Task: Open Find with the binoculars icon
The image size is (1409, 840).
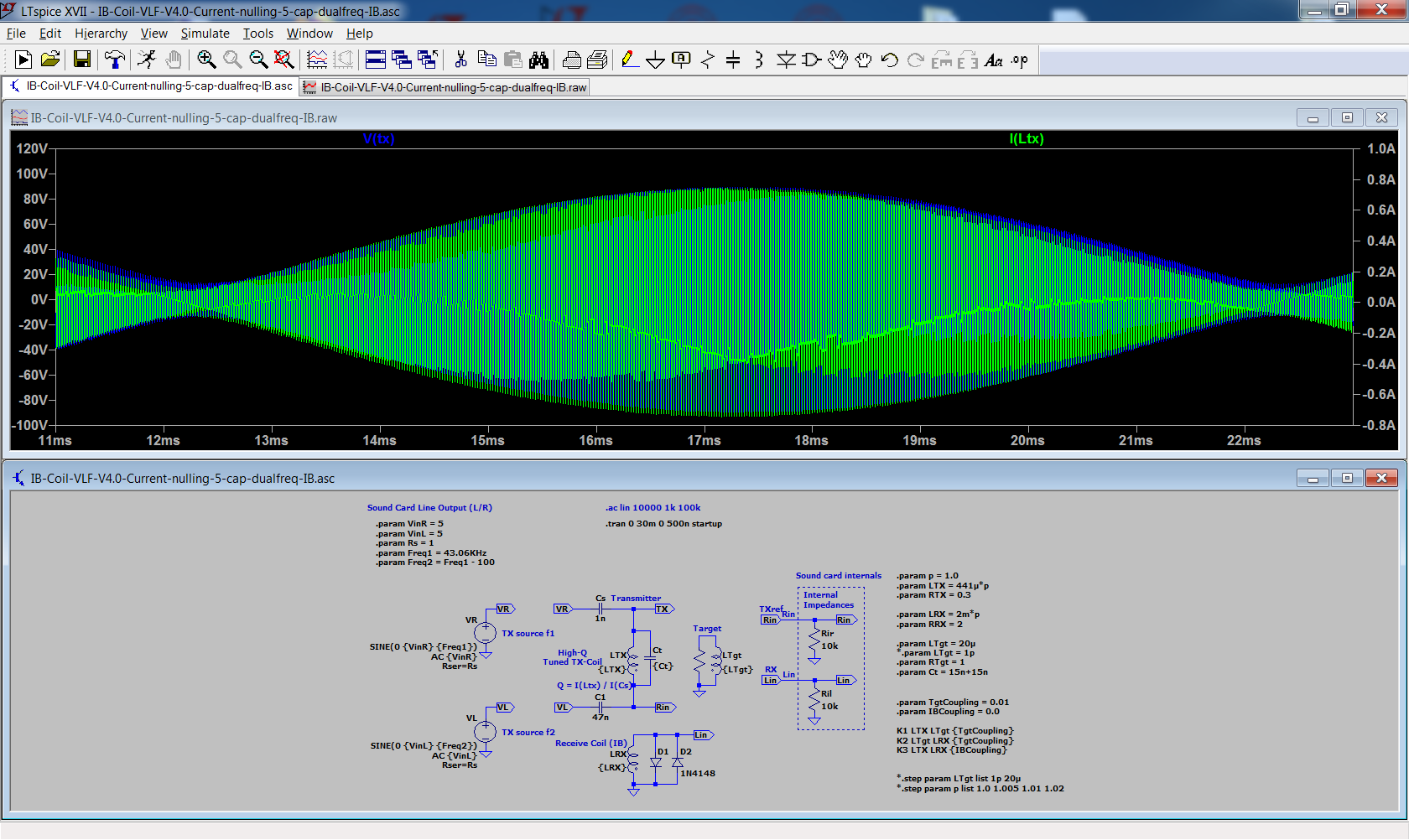Action: [x=538, y=60]
